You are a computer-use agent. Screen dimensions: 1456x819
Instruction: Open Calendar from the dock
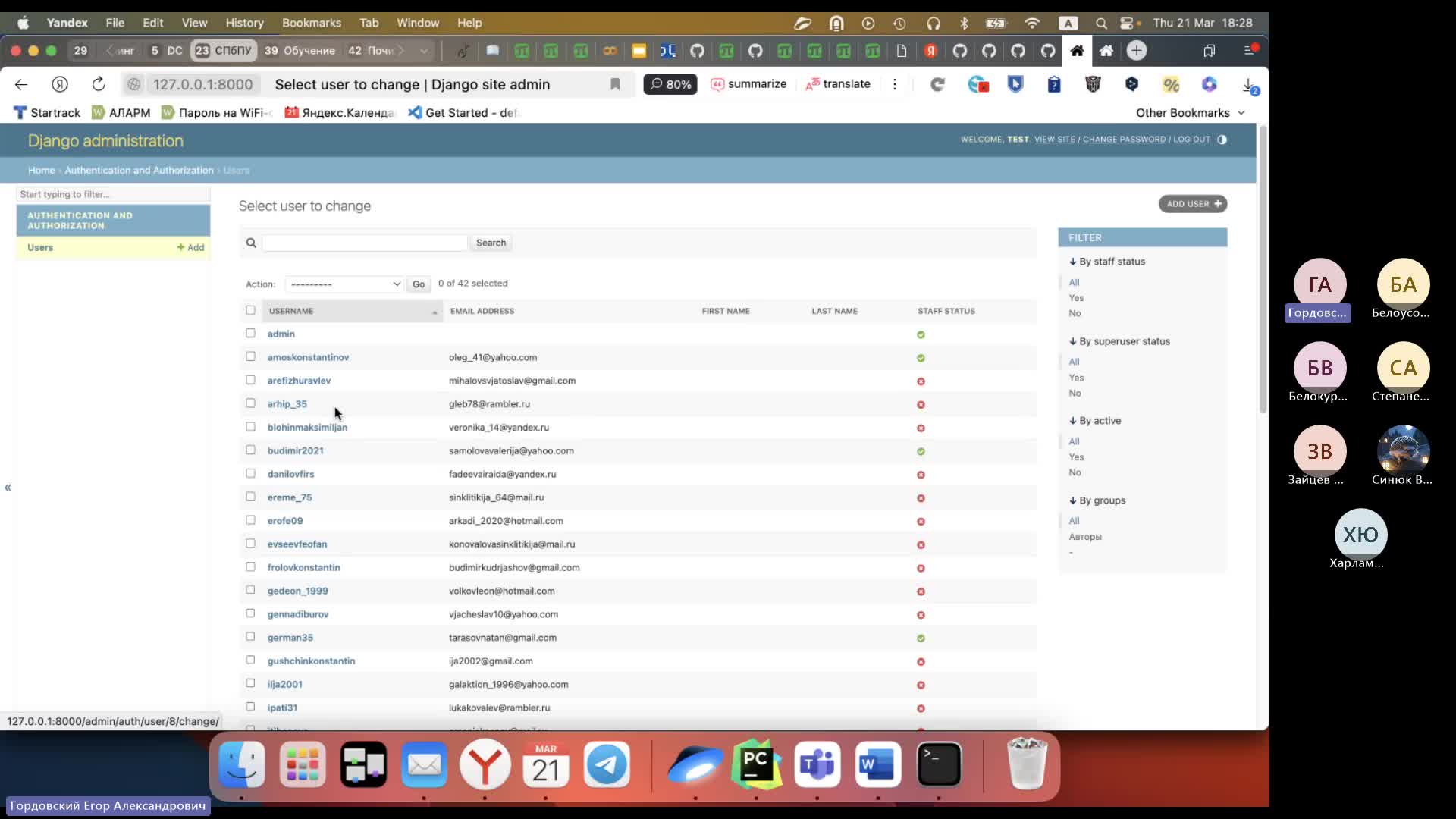pyautogui.click(x=546, y=764)
